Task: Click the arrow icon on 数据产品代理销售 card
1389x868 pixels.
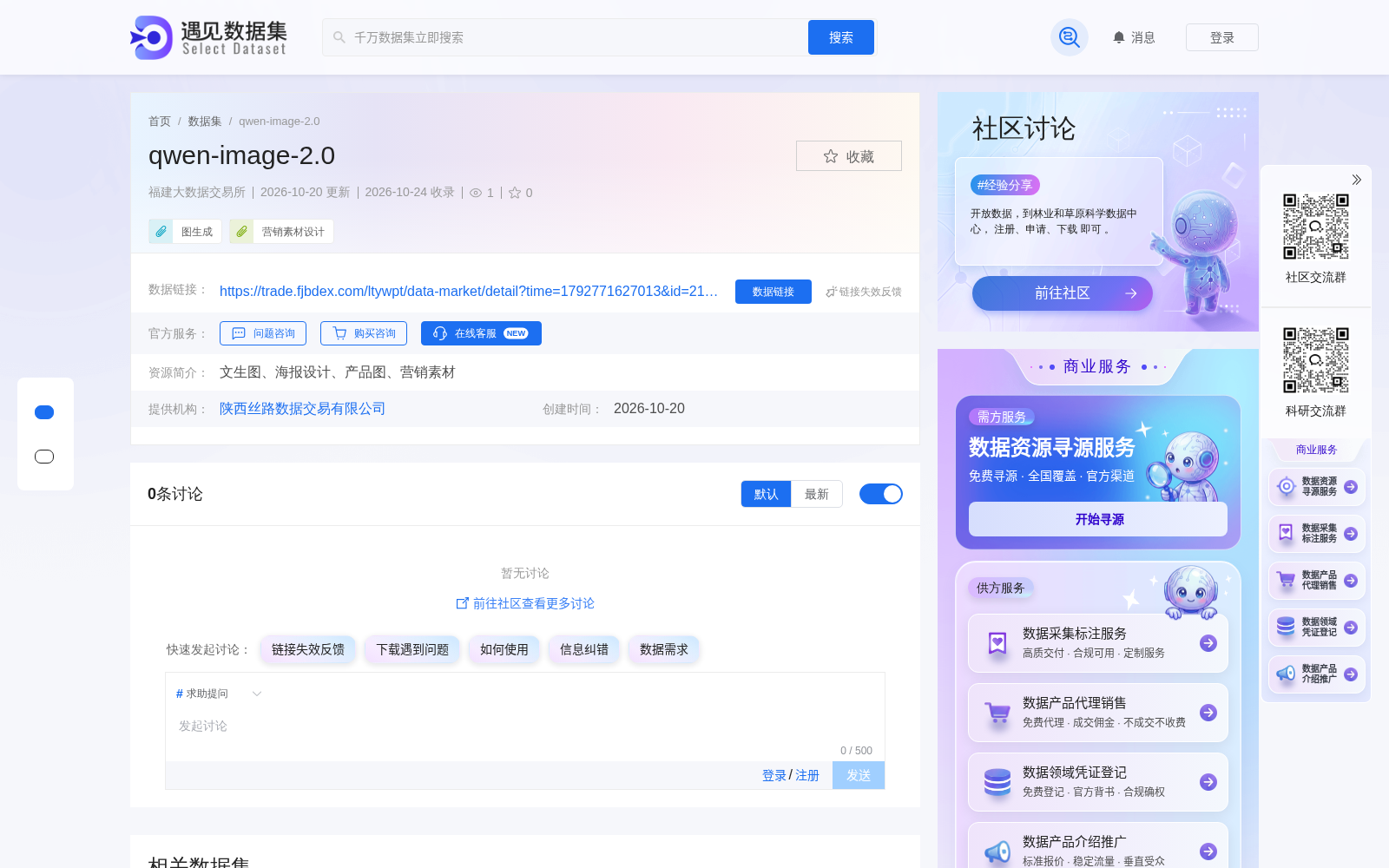Action: point(1208,713)
